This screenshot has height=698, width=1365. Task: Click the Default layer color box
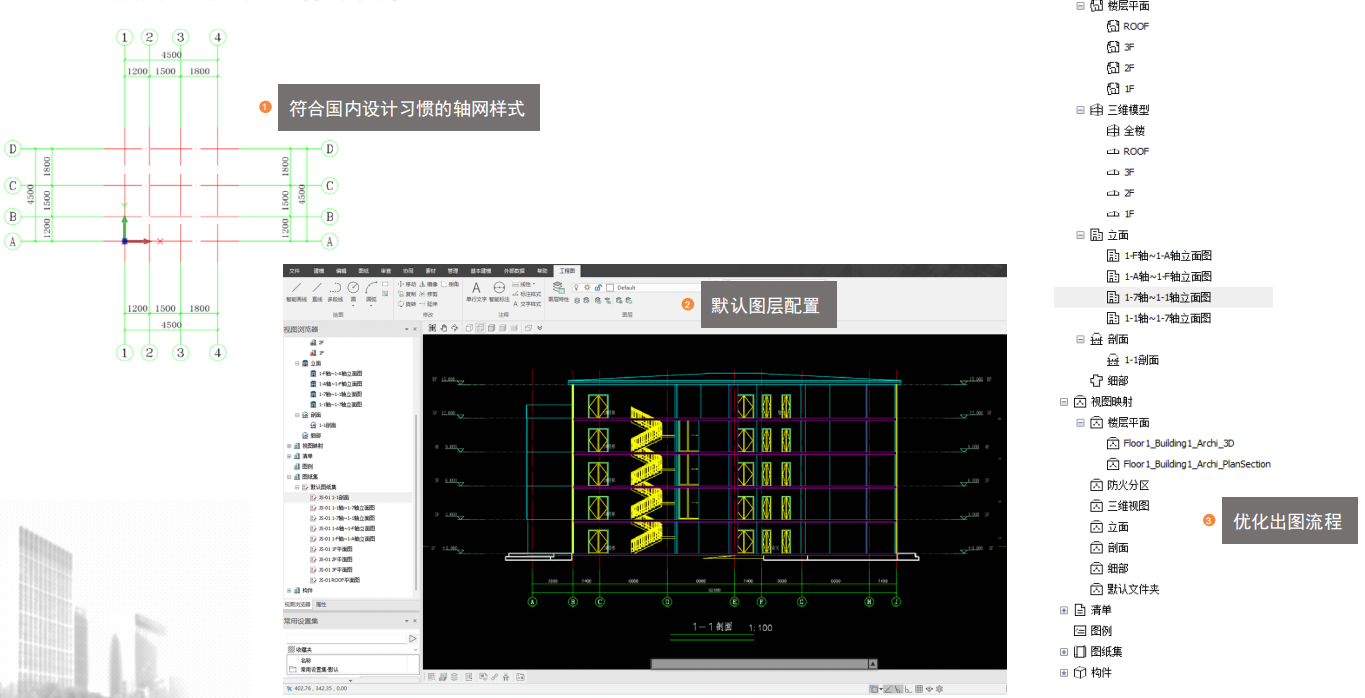pyautogui.click(x=610, y=287)
